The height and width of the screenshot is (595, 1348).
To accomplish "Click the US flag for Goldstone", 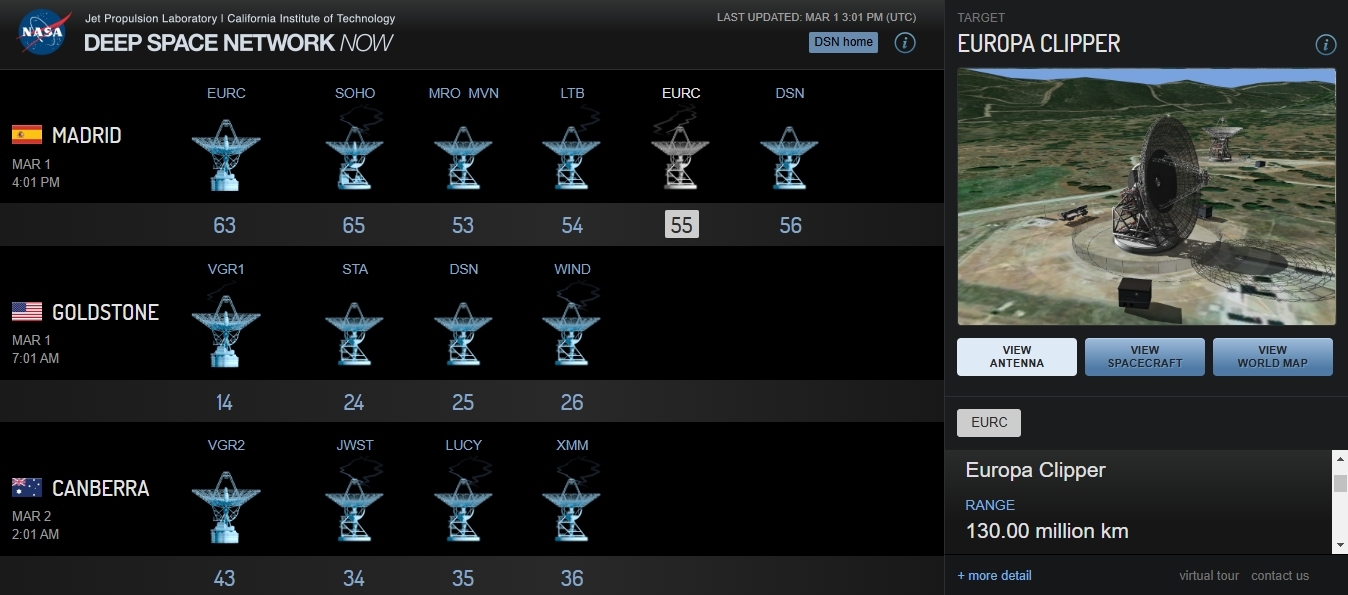I will coord(27,311).
